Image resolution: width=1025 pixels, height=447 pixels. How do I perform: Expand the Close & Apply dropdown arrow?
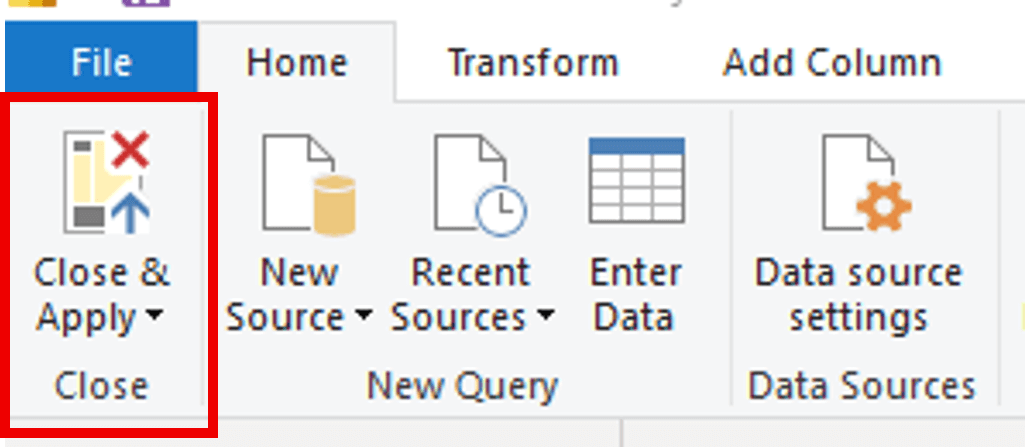point(153,317)
